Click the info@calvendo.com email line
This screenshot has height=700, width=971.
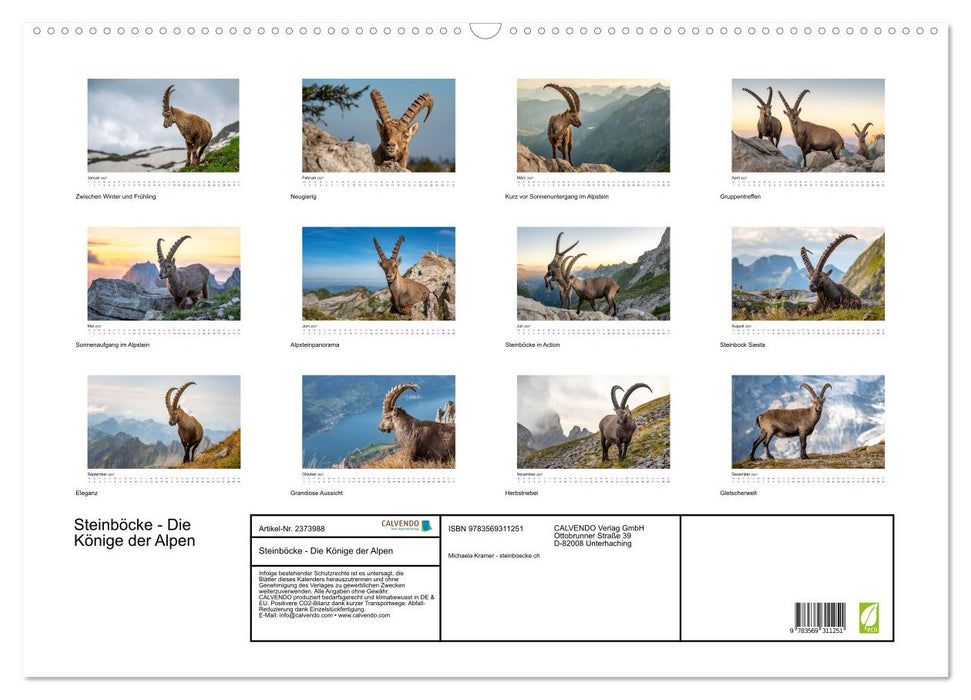pos(324,615)
